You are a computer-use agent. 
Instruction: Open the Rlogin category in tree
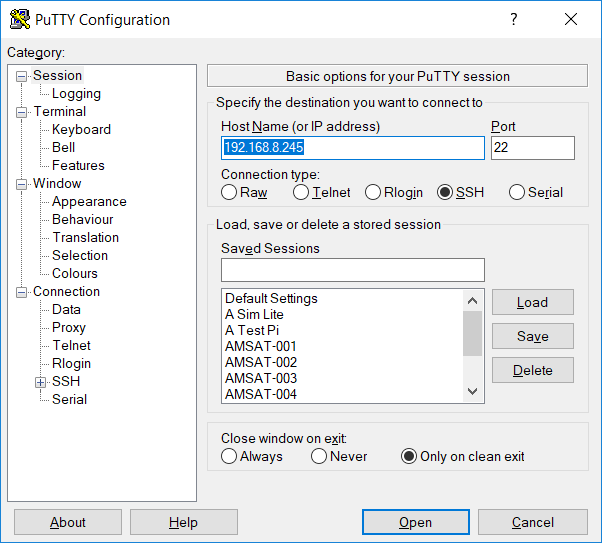coord(71,364)
